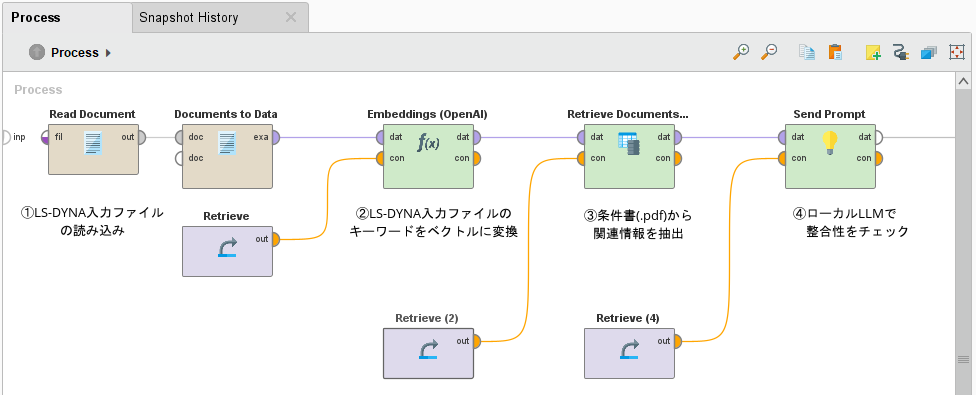Close the Snapshot History tab
The height and width of the screenshot is (395, 976).
click(x=291, y=17)
